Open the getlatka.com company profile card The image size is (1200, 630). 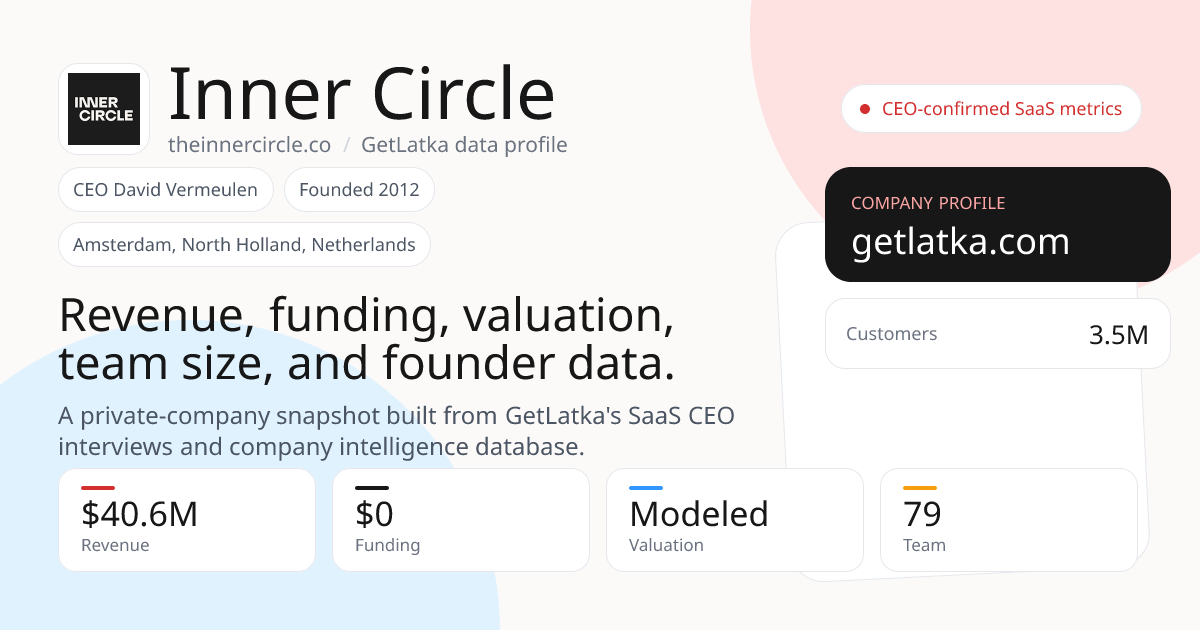[x=998, y=224]
